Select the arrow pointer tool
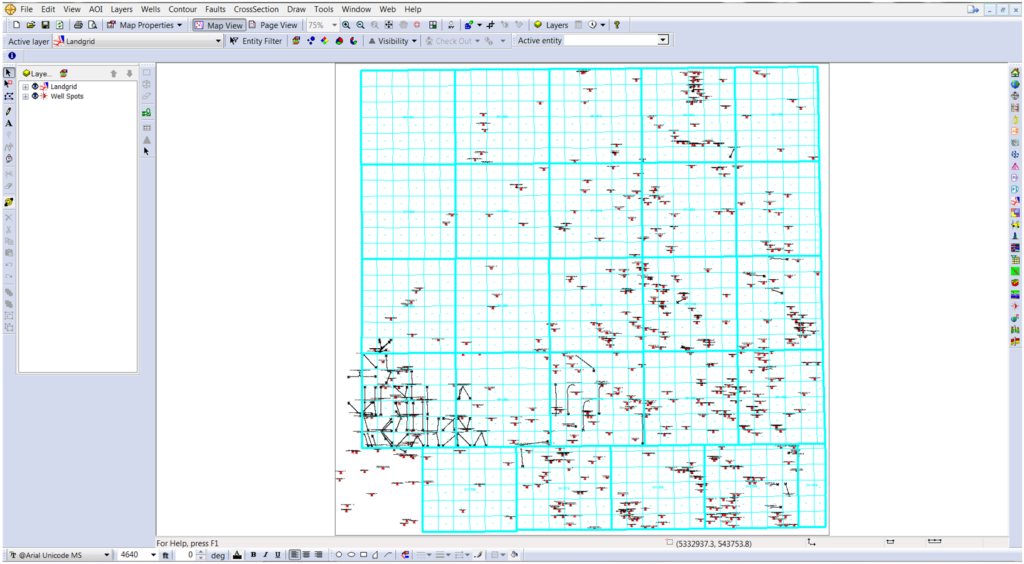The height and width of the screenshot is (564, 1024). point(9,73)
